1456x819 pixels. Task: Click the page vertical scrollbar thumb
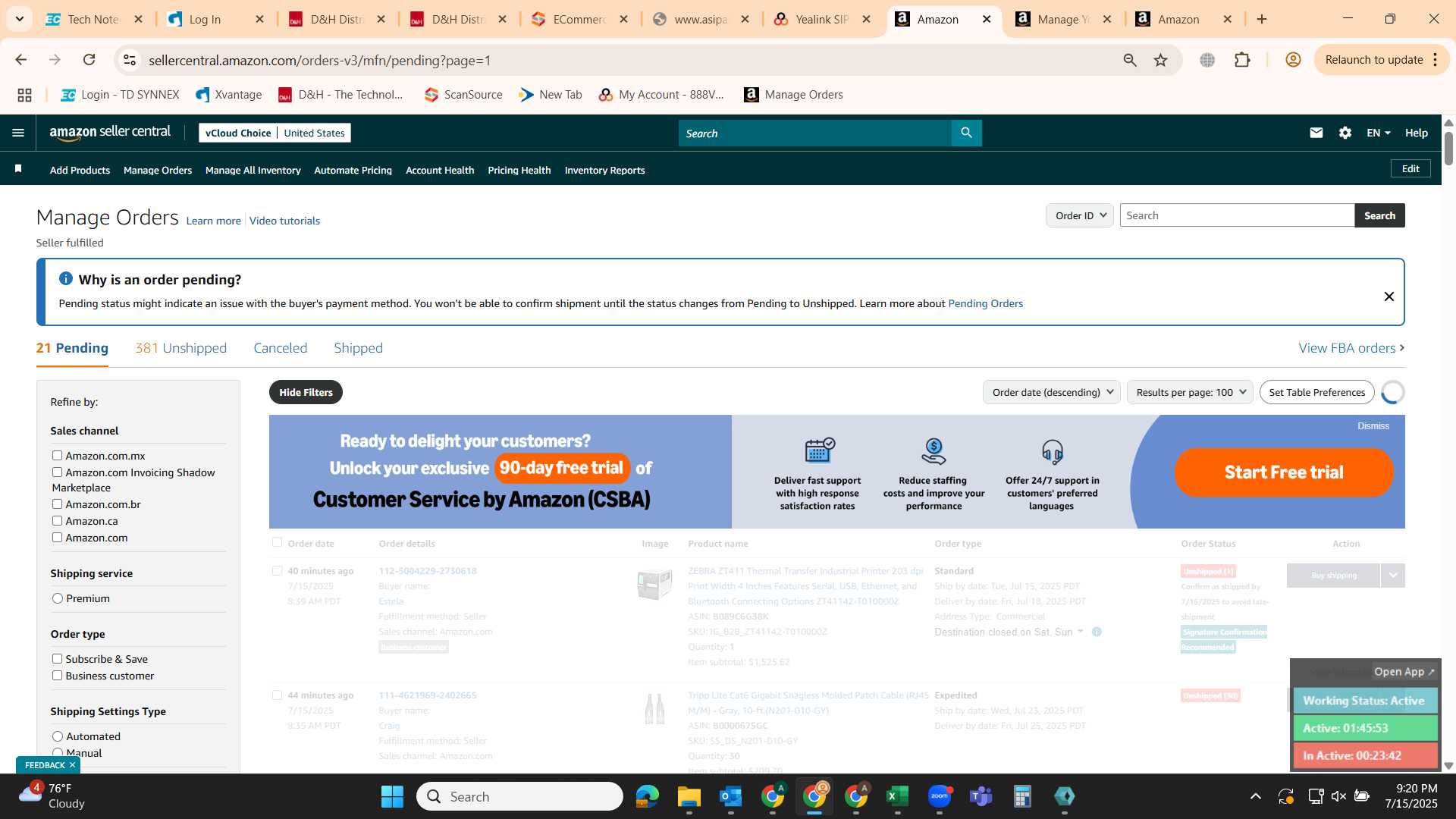[x=1448, y=148]
